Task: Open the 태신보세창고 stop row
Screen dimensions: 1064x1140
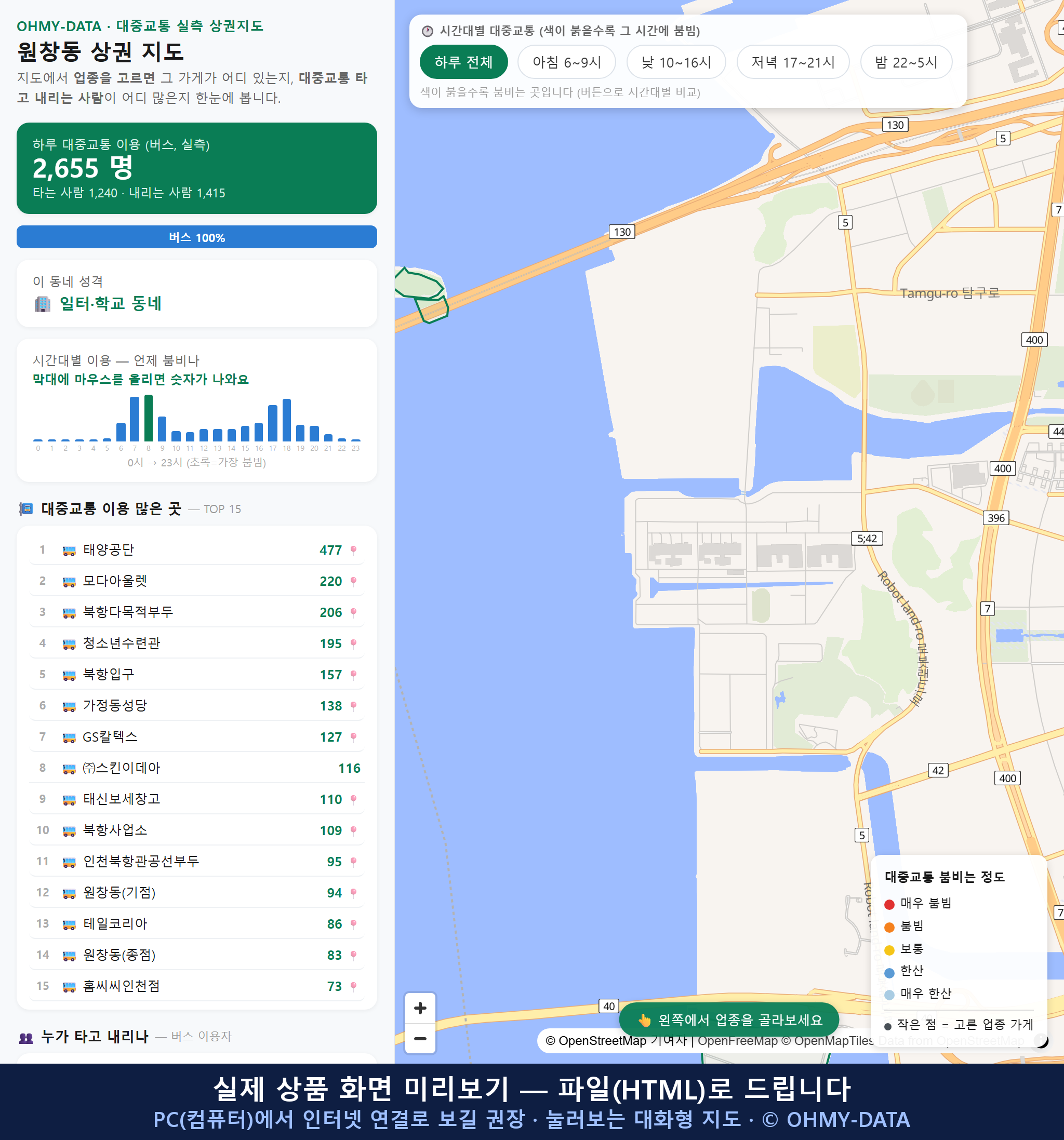Action: (197, 799)
